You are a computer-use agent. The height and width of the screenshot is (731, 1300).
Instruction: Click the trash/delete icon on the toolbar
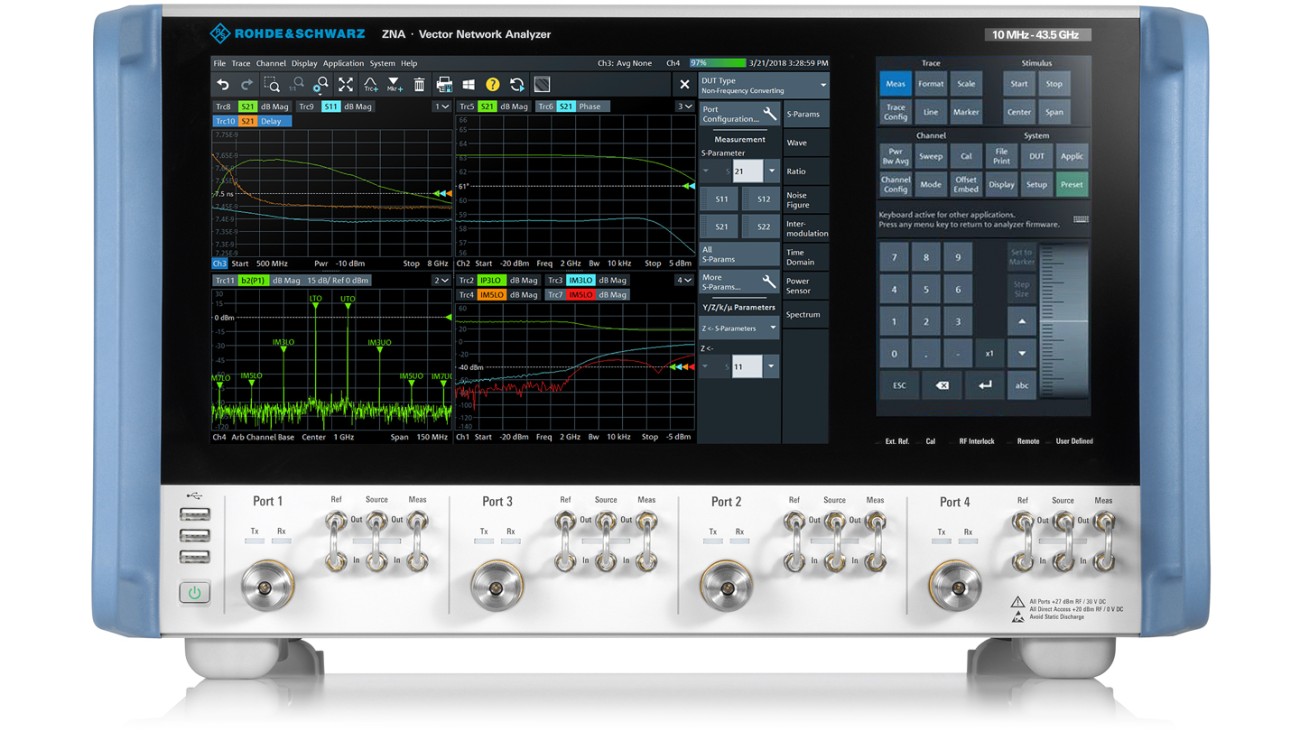pos(419,84)
